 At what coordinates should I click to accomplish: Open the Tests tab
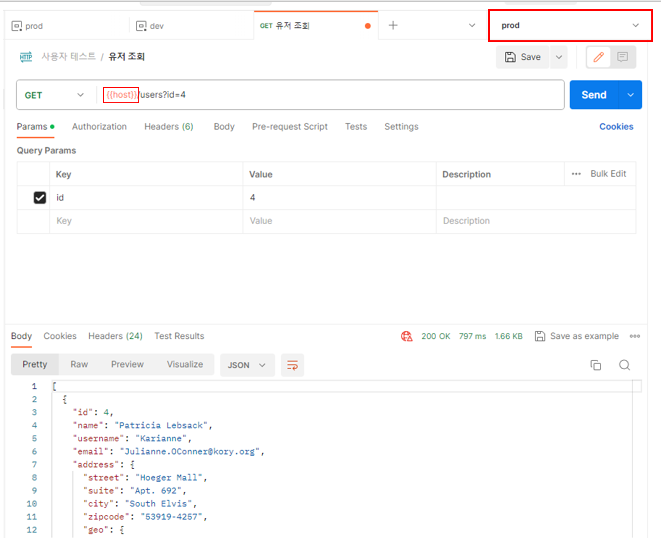tap(356, 127)
